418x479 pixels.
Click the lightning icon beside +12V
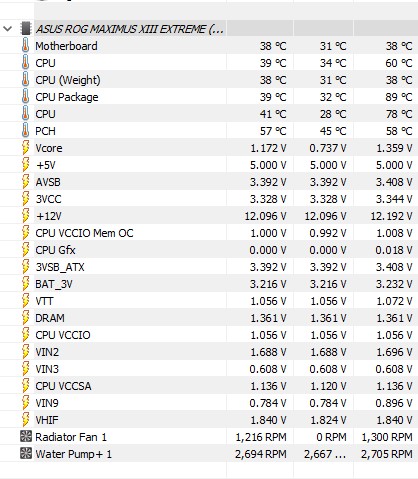[25, 216]
